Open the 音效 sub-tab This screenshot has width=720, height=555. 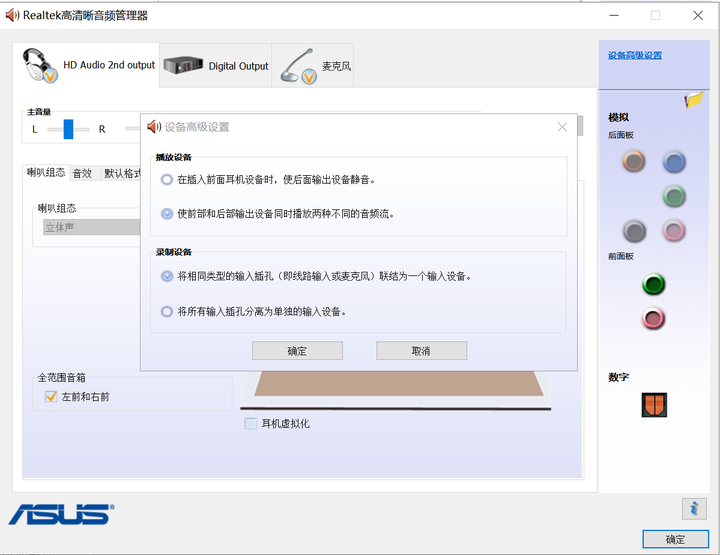click(x=83, y=173)
